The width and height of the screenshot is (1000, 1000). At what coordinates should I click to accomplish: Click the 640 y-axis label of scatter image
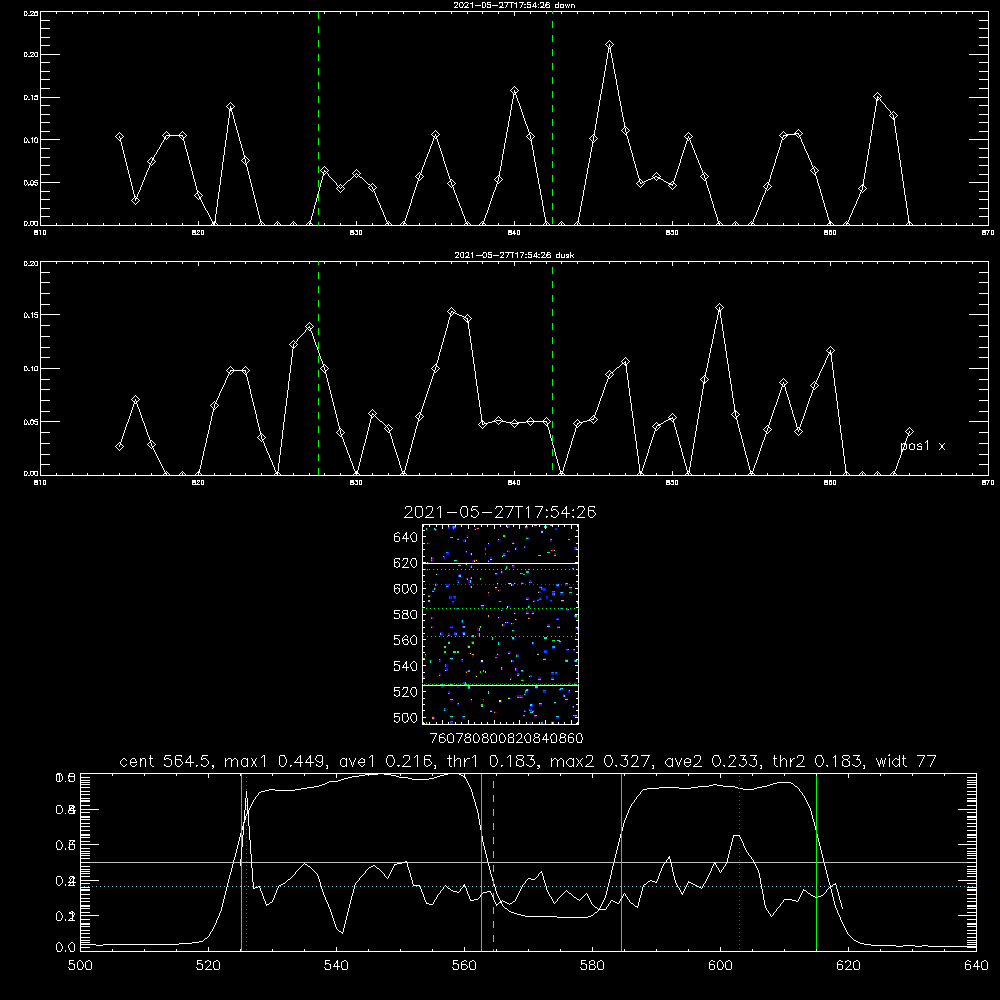[x=406, y=537]
